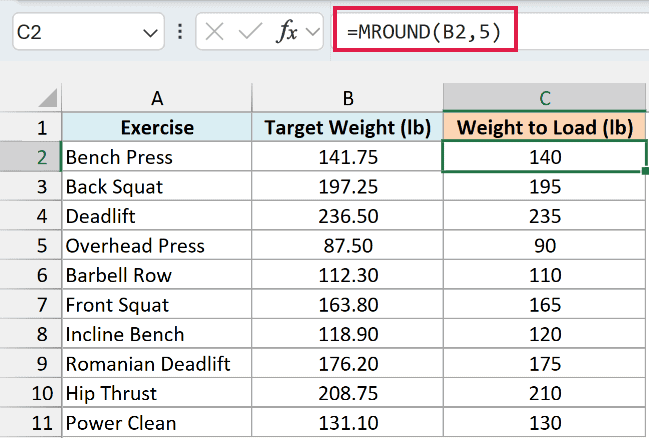Select the Barbell Row cell

pyautogui.click(x=157, y=275)
